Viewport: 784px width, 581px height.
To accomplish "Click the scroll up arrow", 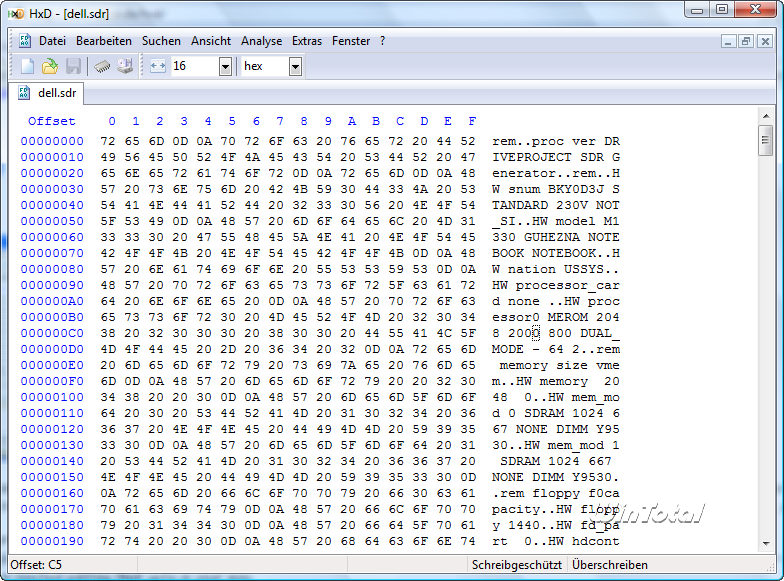I will 766,116.
